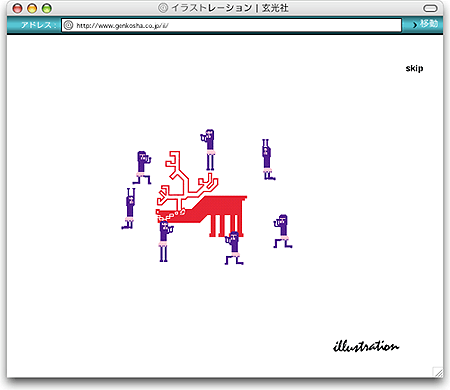Click the upside-down figure at far left
Screen dimensions: 450x390
click(129, 209)
